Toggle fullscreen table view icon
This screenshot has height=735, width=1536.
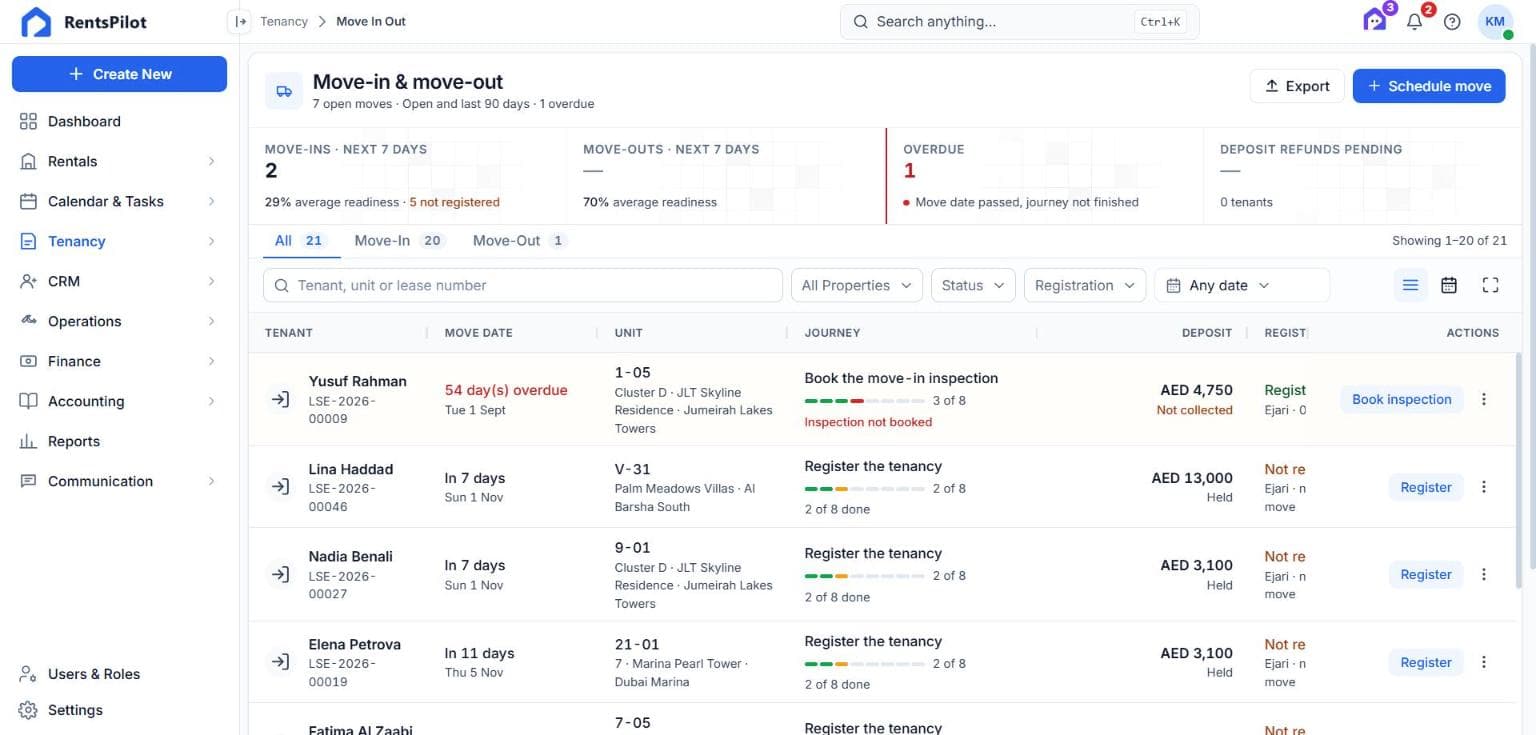pos(1490,285)
